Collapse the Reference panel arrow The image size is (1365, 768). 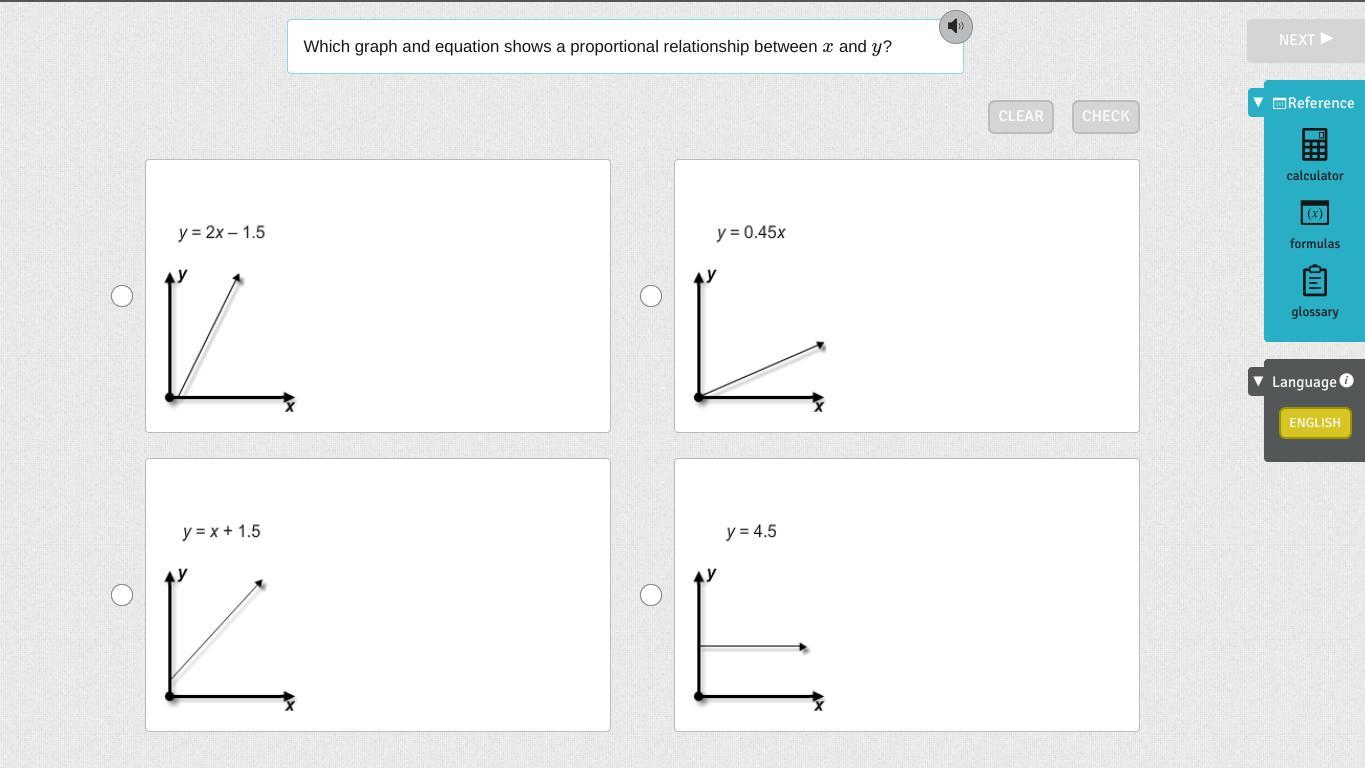1258,103
